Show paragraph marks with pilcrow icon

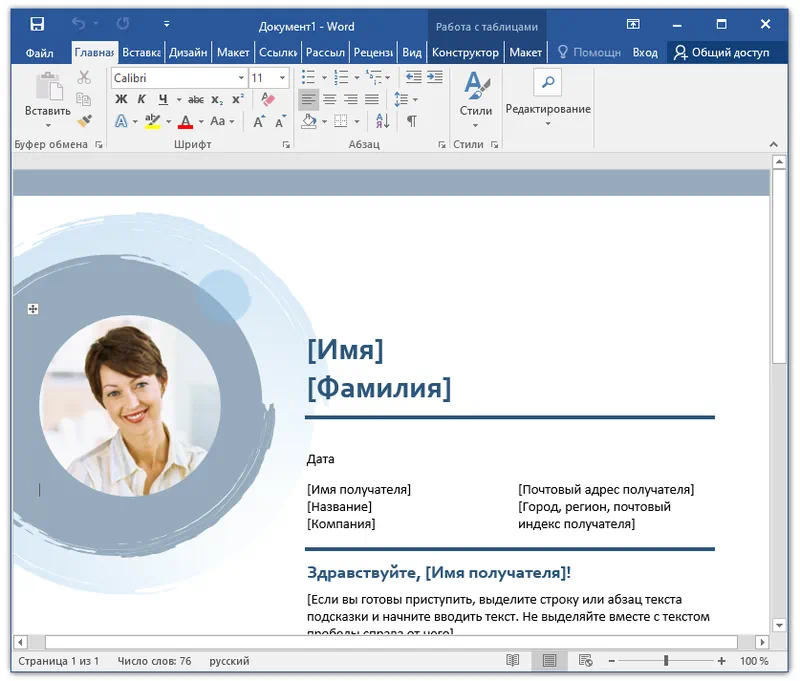(x=411, y=121)
